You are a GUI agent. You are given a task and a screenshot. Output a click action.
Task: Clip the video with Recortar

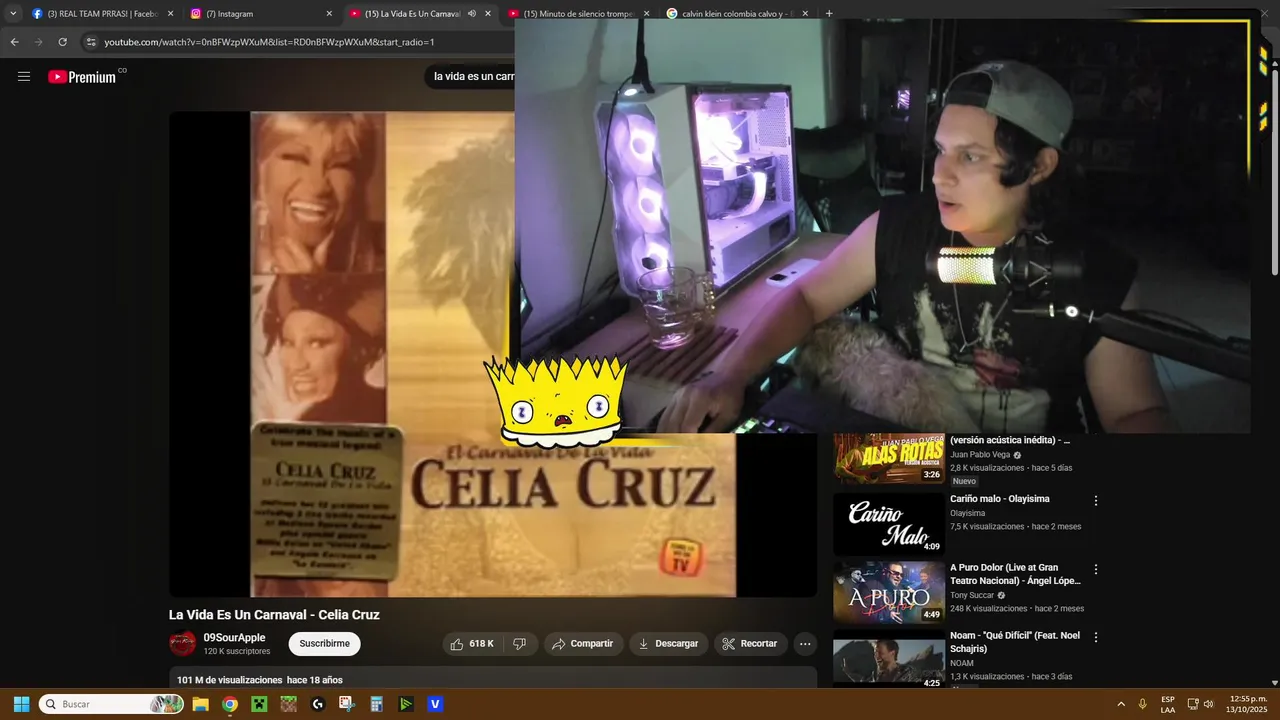750,644
